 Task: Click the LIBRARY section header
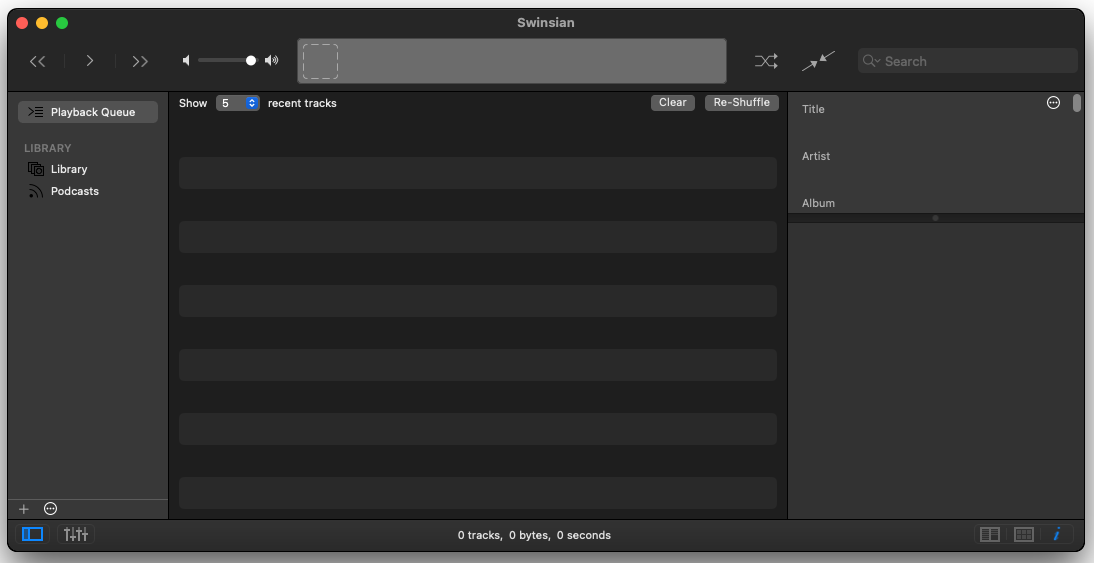coord(47,148)
